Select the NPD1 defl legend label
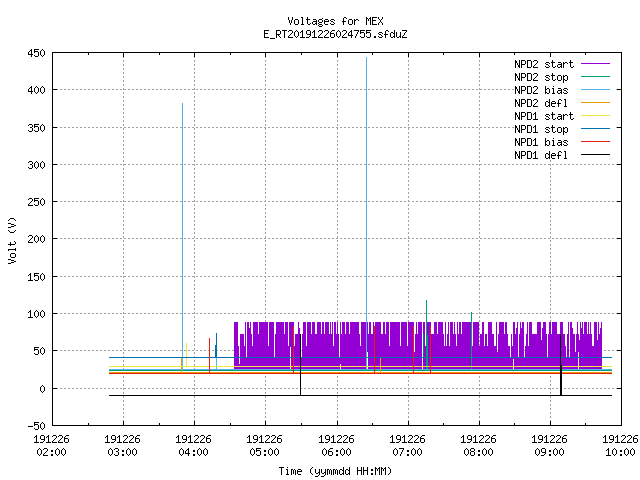The height and width of the screenshot is (480, 640). (x=541, y=155)
